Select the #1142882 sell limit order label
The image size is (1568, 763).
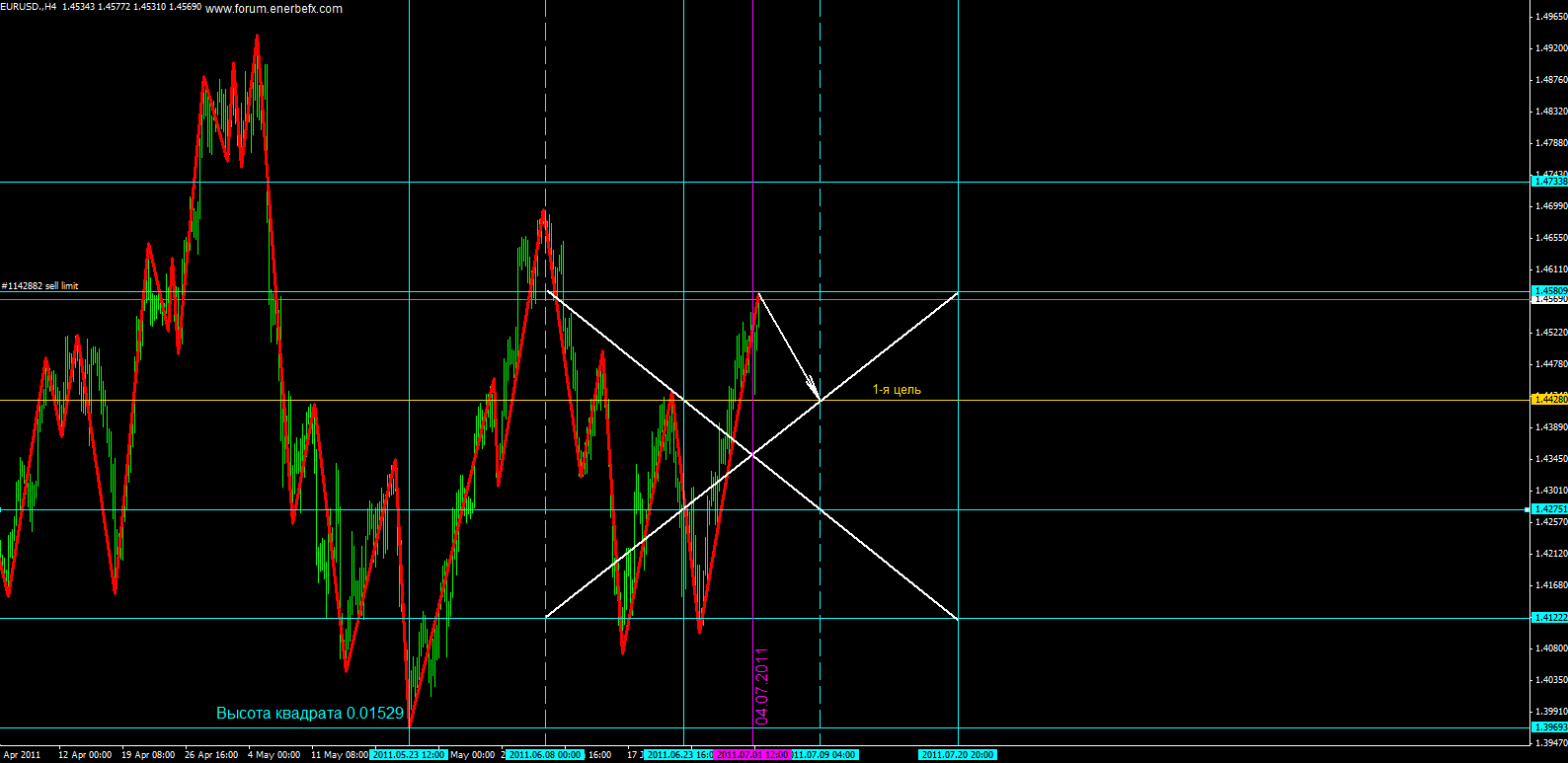40,286
